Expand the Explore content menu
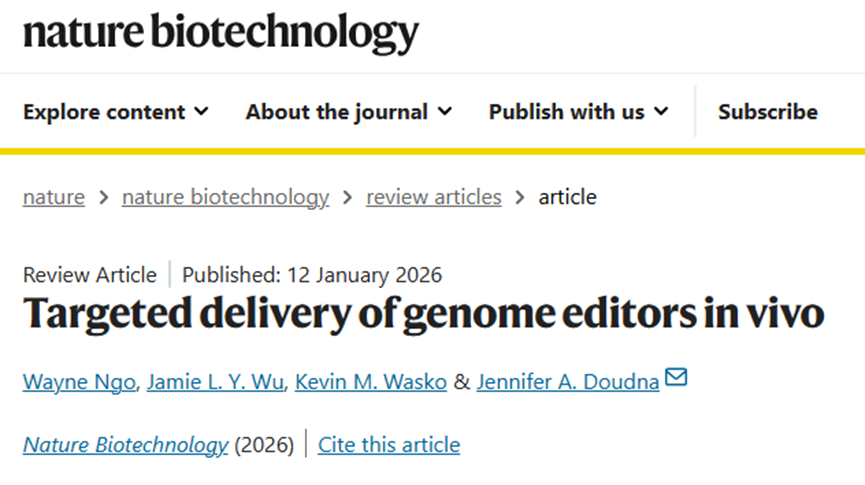Image resolution: width=865 pixels, height=485 pixels. tap(116, 112)
